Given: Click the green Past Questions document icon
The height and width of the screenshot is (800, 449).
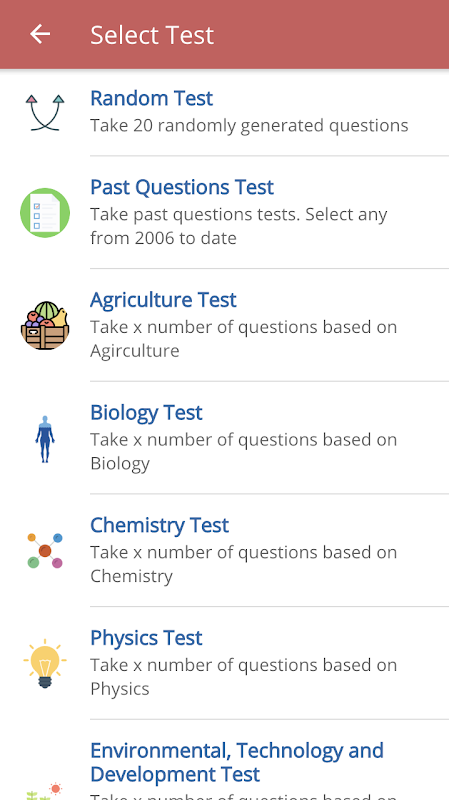Looking at the screenshot, I should (45, 213).
